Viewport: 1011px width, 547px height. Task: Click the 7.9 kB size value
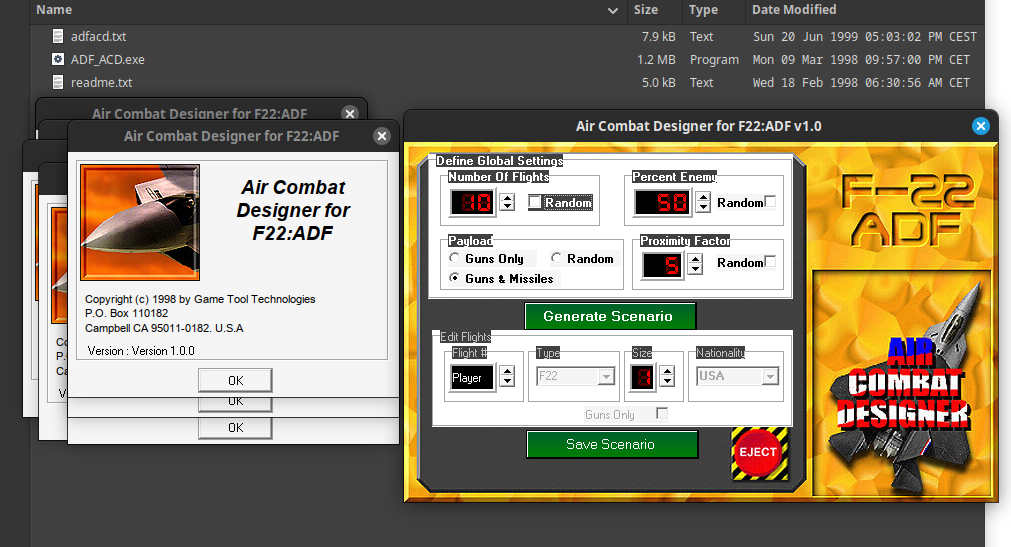(658, 37)
